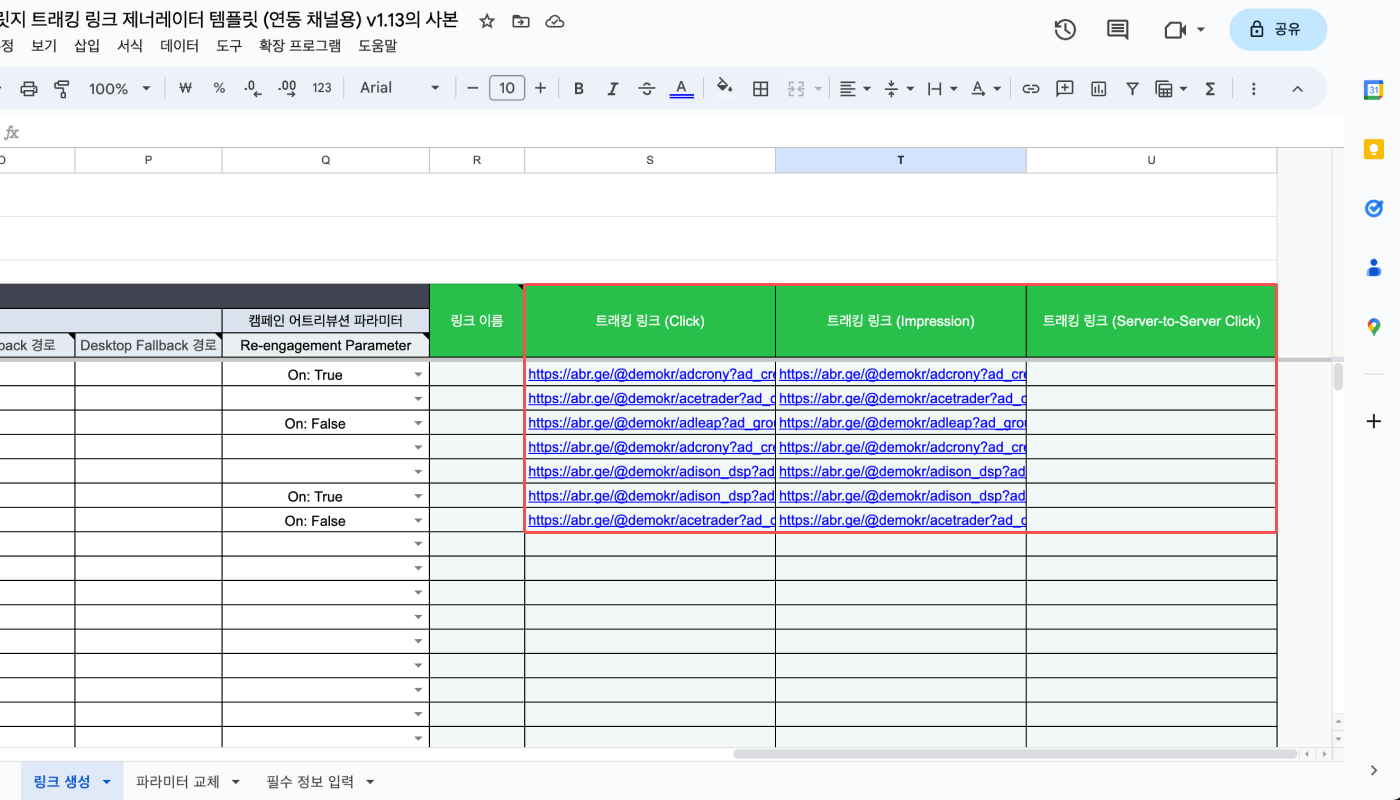1400x800 pixels.
Task: Open the fill color picker
Action: tap(725, 89)
